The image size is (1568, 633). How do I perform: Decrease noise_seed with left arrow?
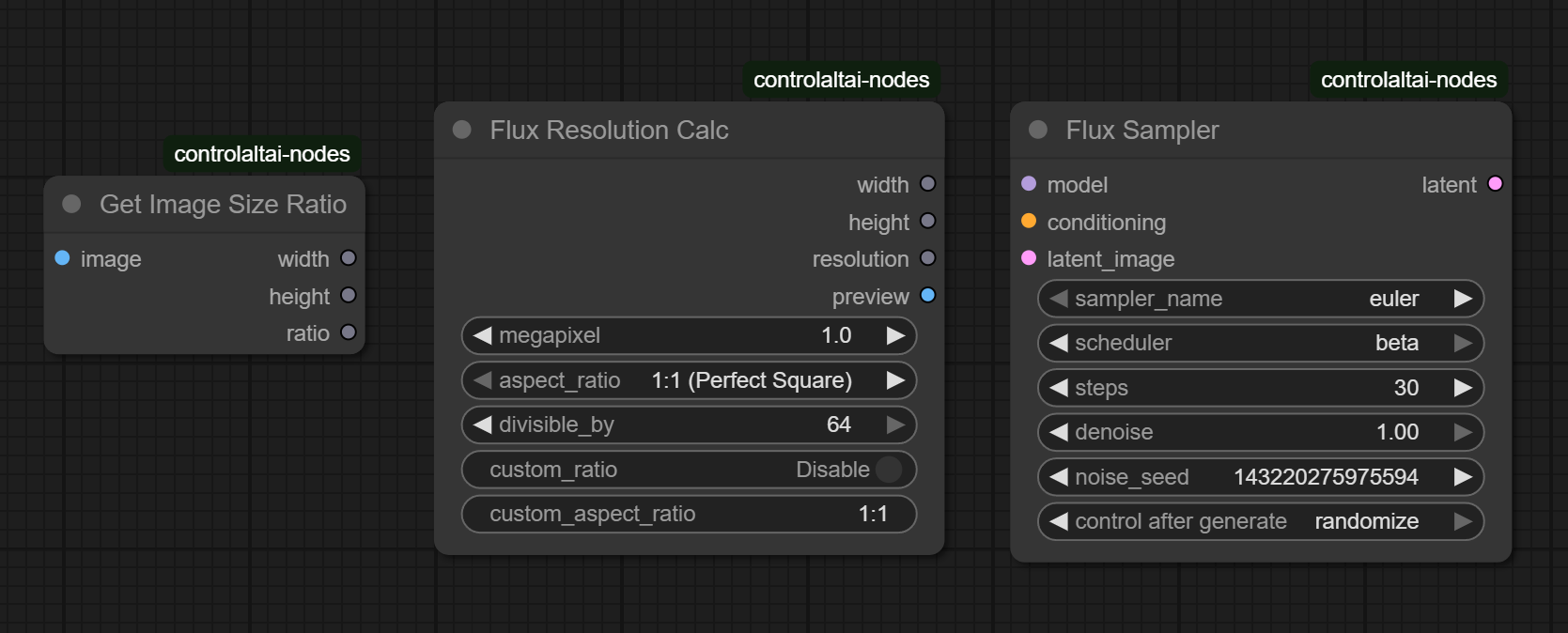(x=1059, y=477)
